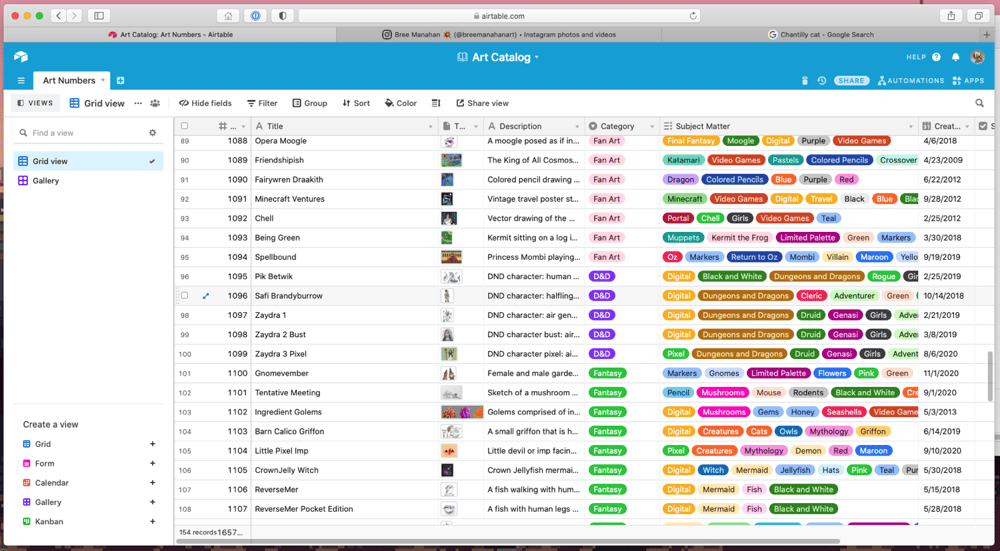The width and height of the screenshot is (1000, 551).
Task: Expand record 1096 Safi Brandyburrow
Action: pyautogui.click(x=206, y=296)
